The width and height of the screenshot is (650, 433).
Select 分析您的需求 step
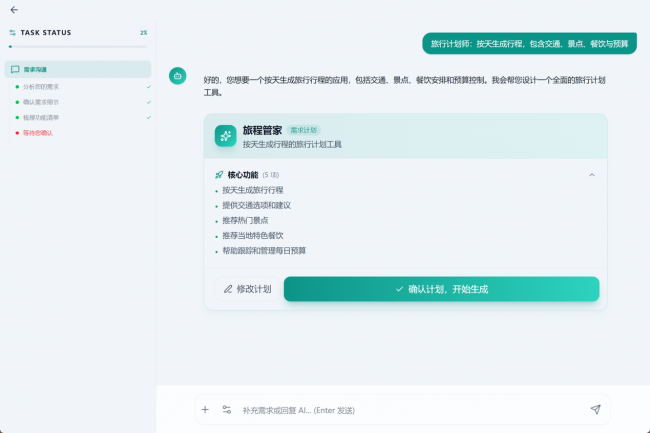pos(41,87)
